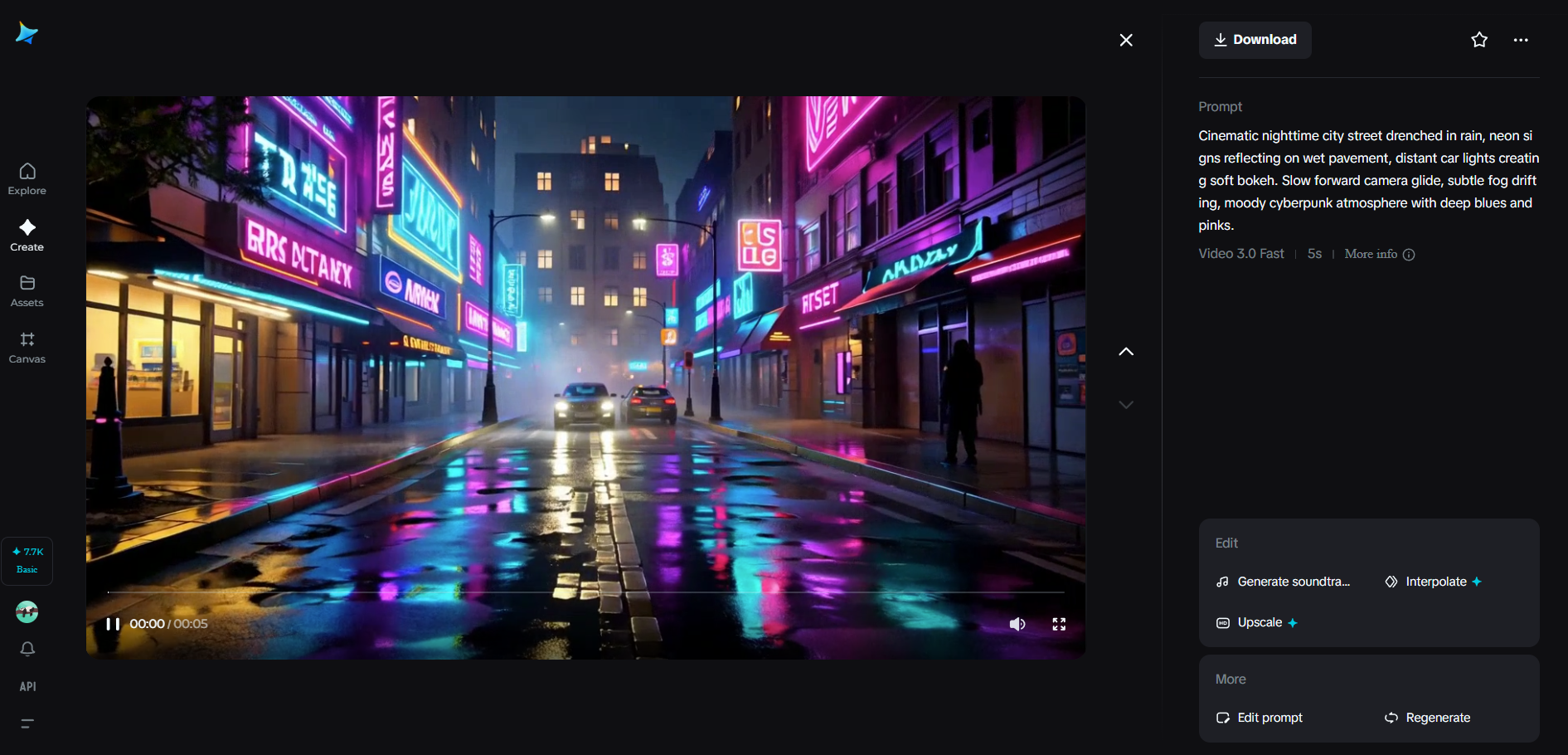
Task: Open the Assets panel
Action: point(27,290)
